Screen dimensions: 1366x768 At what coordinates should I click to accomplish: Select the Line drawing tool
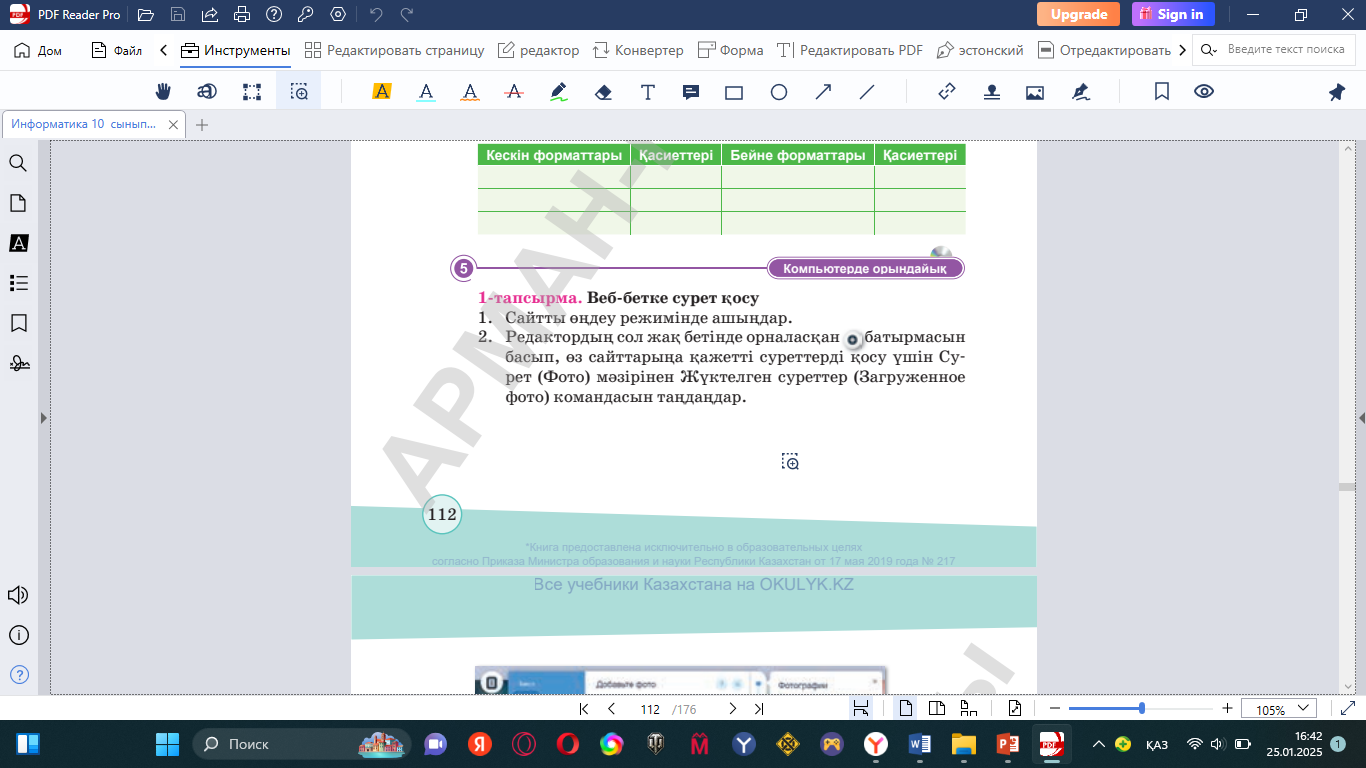(x=867, y=92)
